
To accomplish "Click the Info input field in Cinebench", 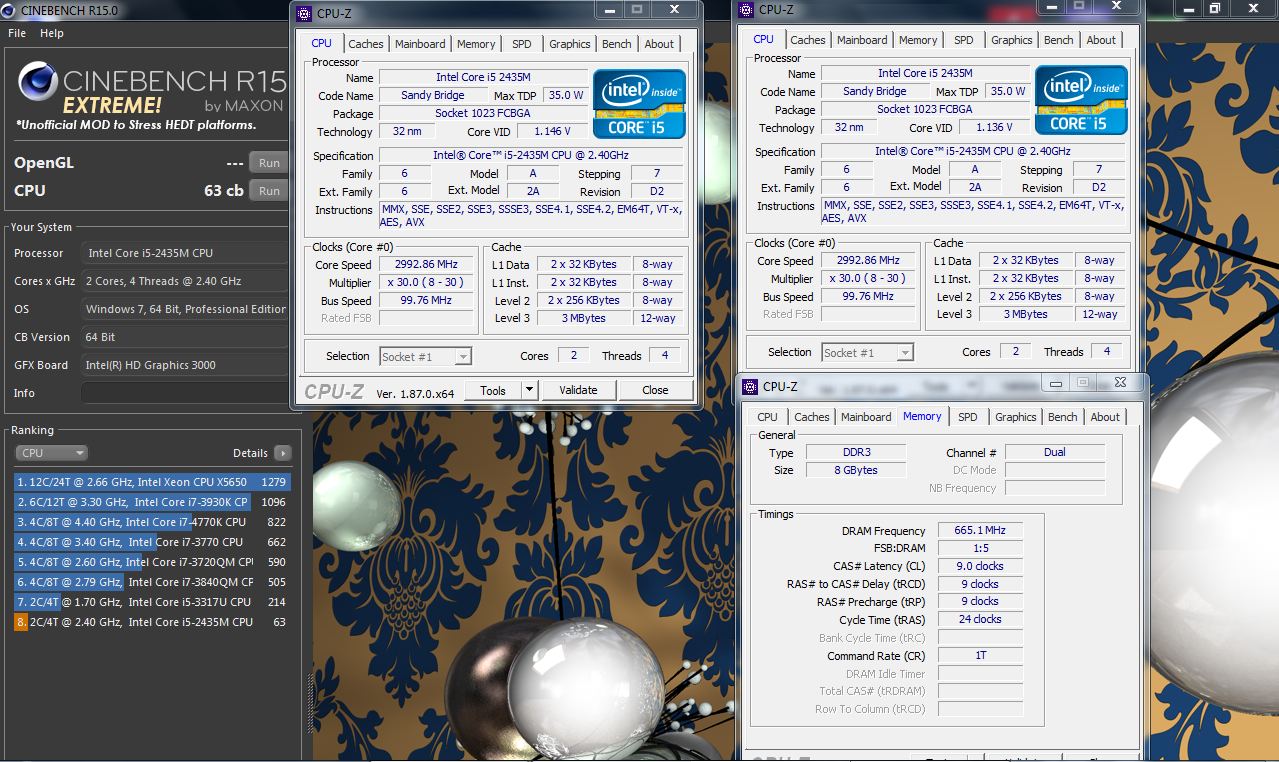I will pos(184,393).
